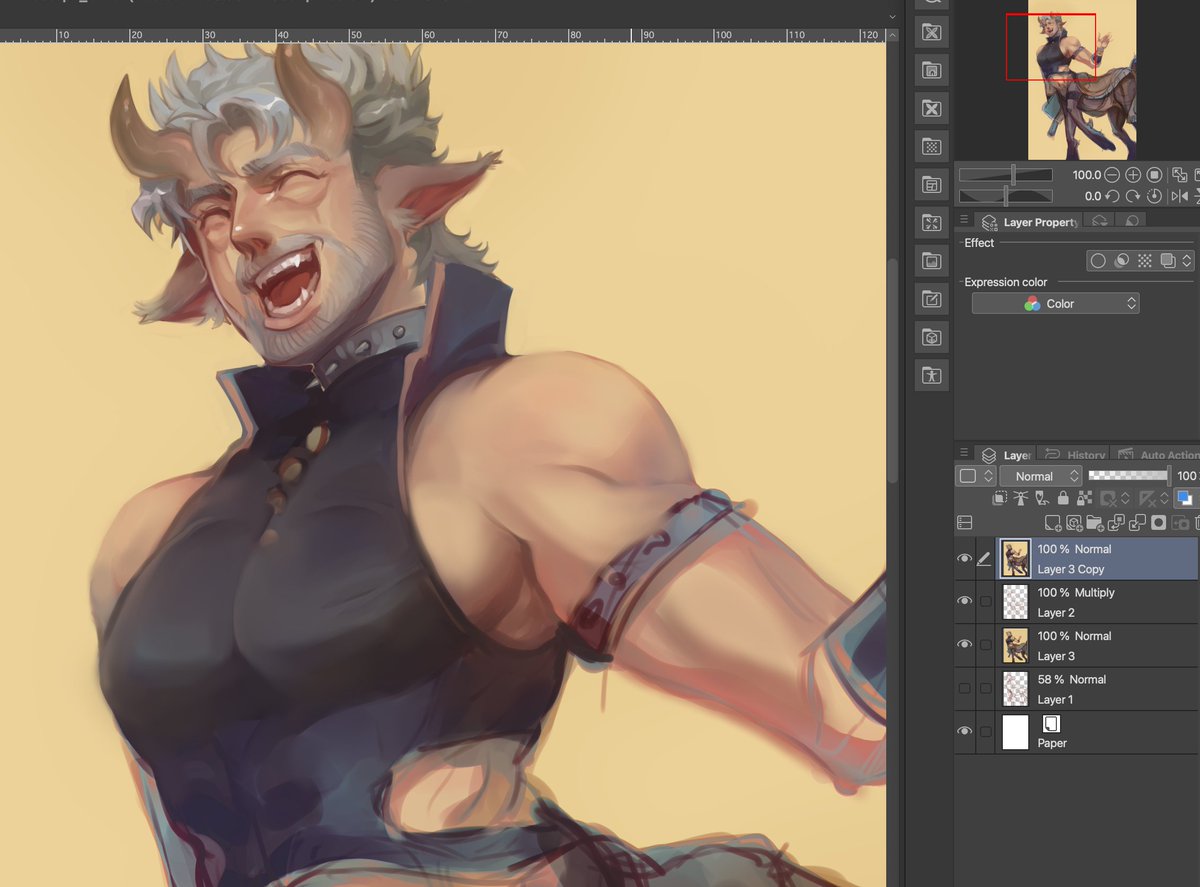The height and width of the screenshot is (887, 1200).
Task: Adjust the Navigator zoom slider
Action: pos(1005,175)
